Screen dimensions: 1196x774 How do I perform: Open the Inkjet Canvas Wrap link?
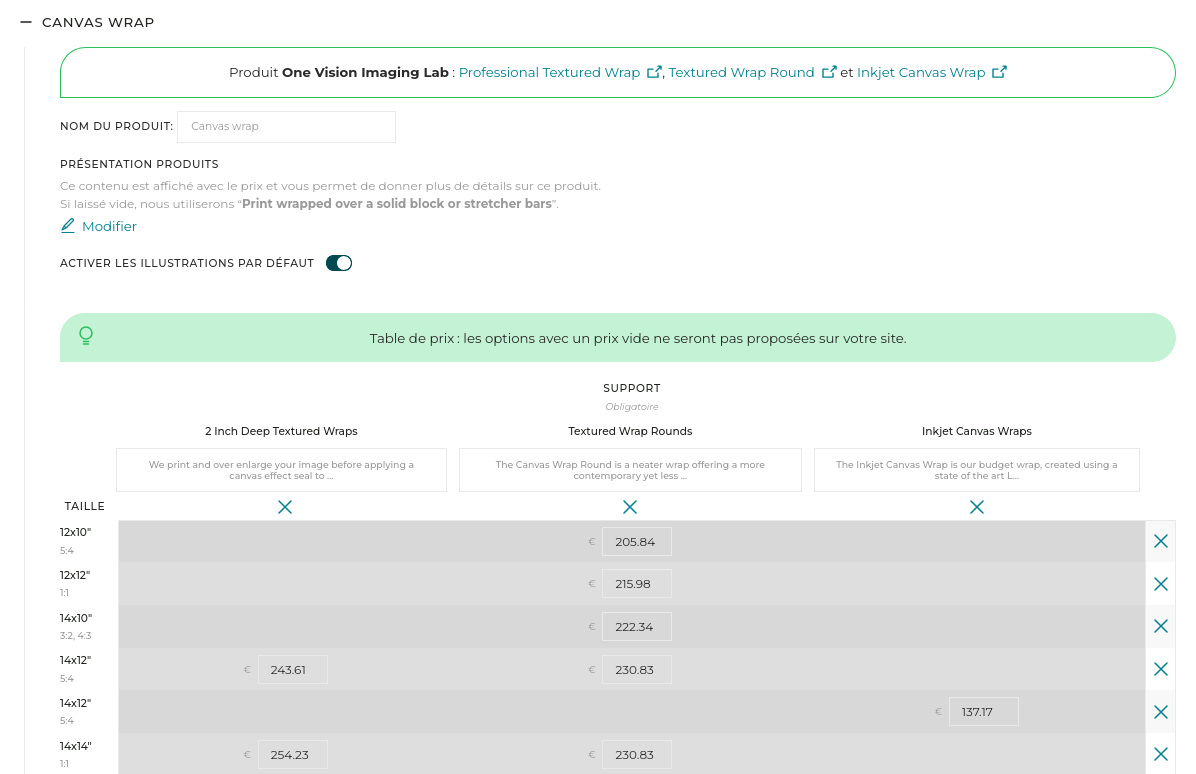(x=921, y=73)
